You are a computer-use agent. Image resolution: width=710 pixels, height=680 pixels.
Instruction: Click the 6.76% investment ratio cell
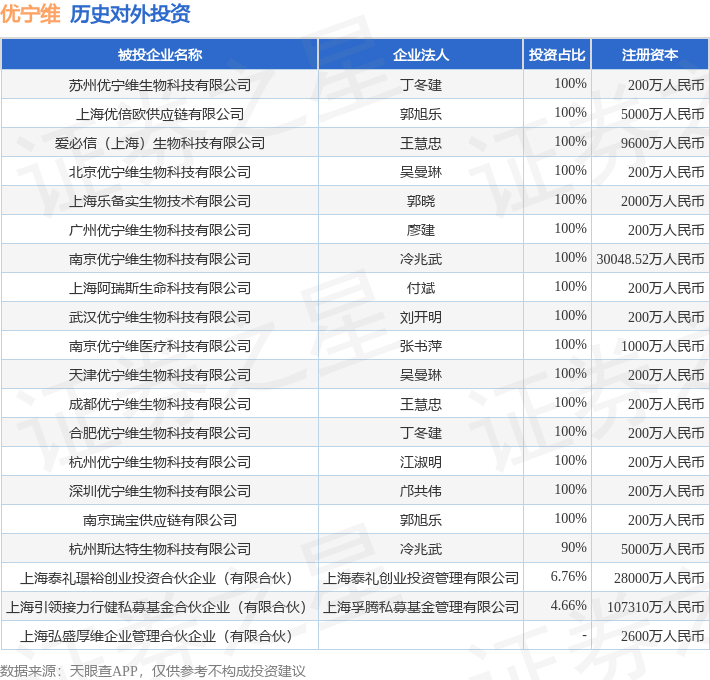557,578
